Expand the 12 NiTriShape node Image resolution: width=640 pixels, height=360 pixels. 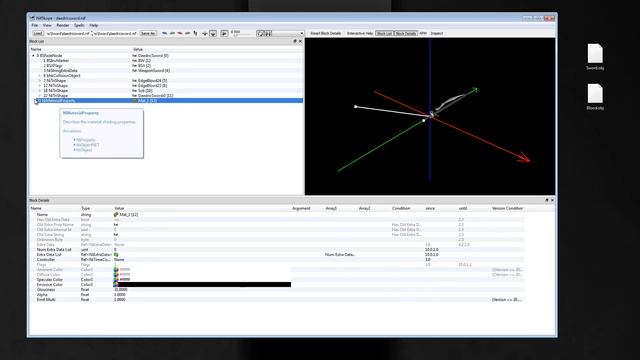click(40, 86)
